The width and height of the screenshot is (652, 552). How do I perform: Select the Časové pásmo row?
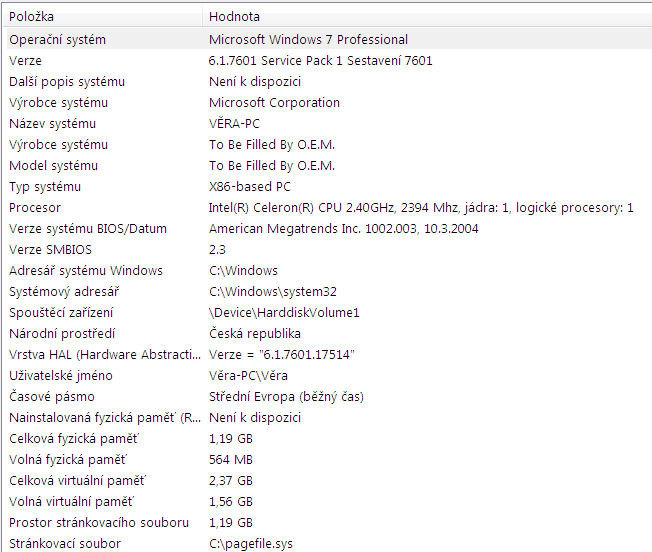pyautogui.click(x=329, y=397)
